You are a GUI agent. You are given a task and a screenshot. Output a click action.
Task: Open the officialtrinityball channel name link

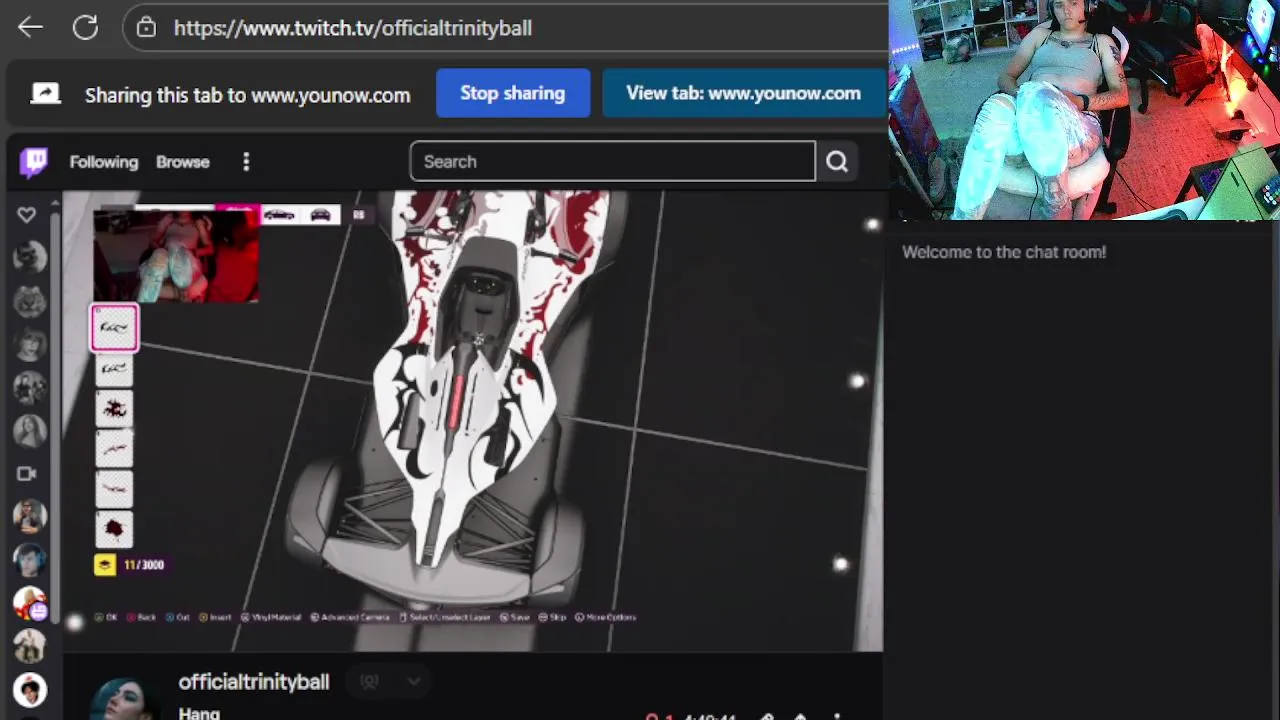click(254, 682)
